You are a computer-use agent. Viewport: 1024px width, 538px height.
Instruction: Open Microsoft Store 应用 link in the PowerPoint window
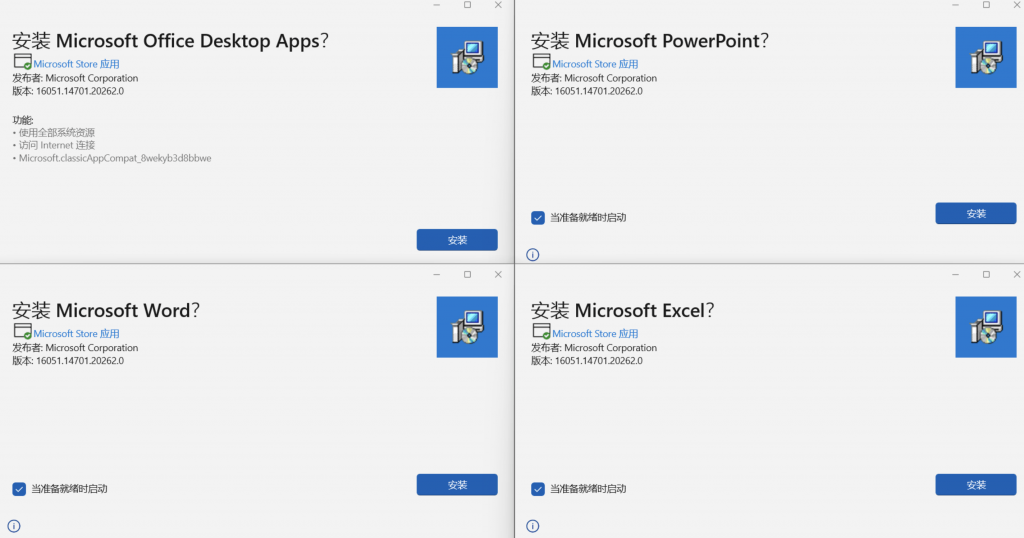coord(595,64)
